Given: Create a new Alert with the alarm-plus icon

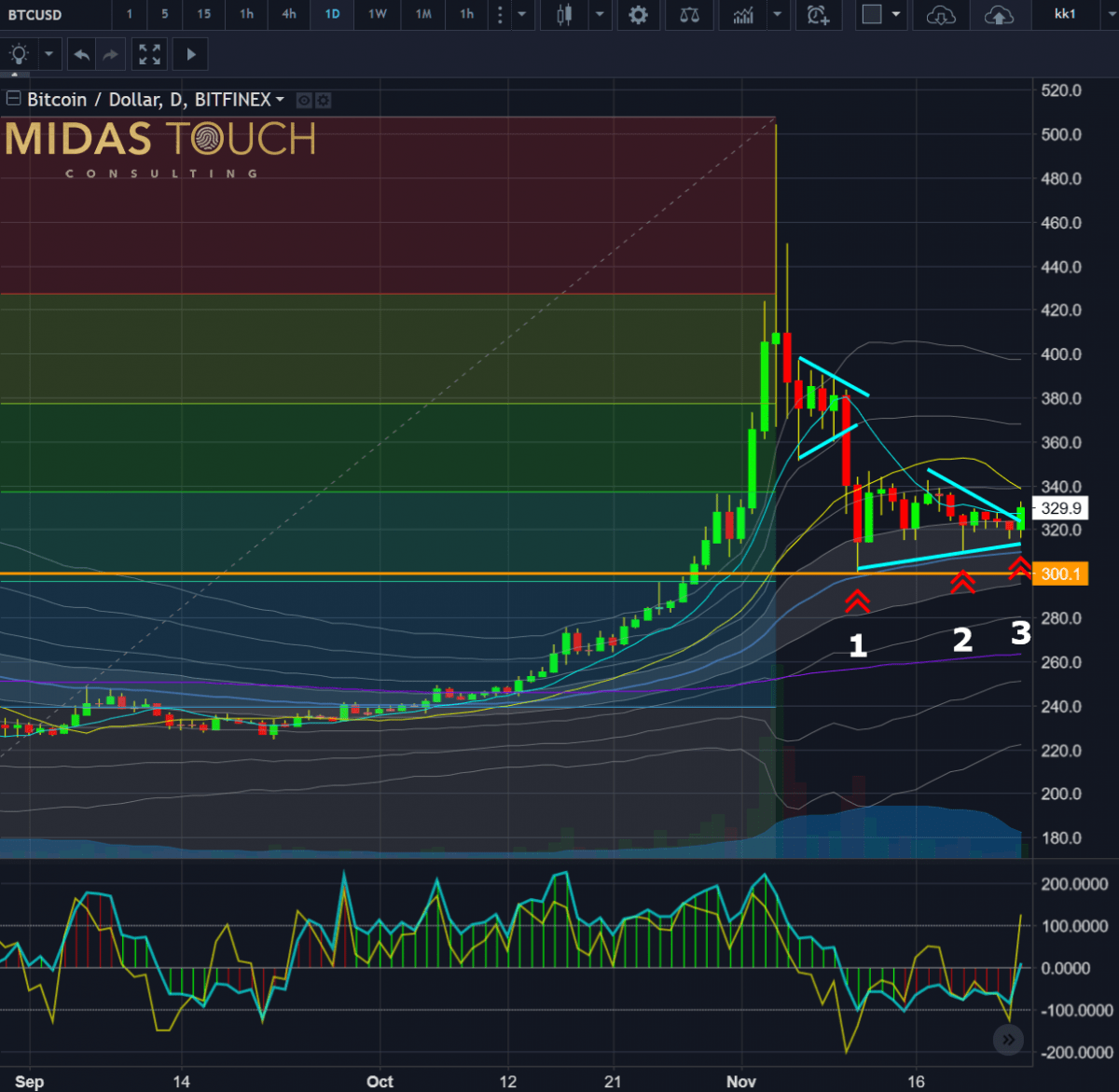Looking at the screenshot, I should (x=819, y=15).
